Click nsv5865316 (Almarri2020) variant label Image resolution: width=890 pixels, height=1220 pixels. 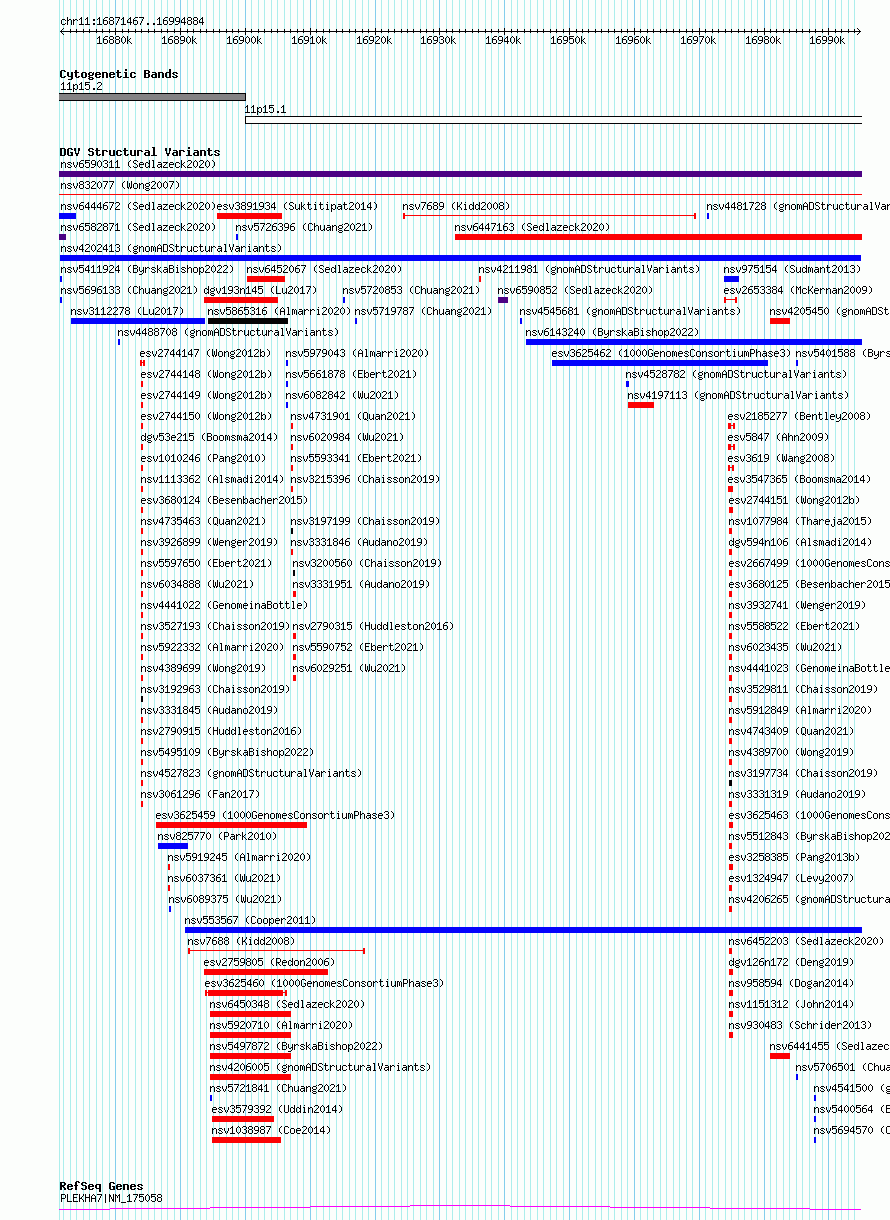point(278,311)
